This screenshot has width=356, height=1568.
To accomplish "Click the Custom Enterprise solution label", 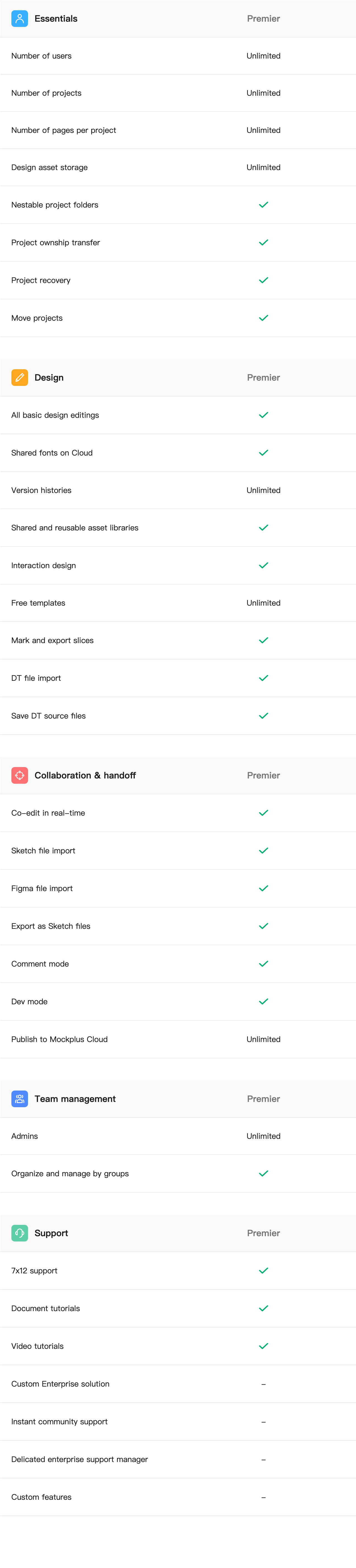I will pos(60,1384).
